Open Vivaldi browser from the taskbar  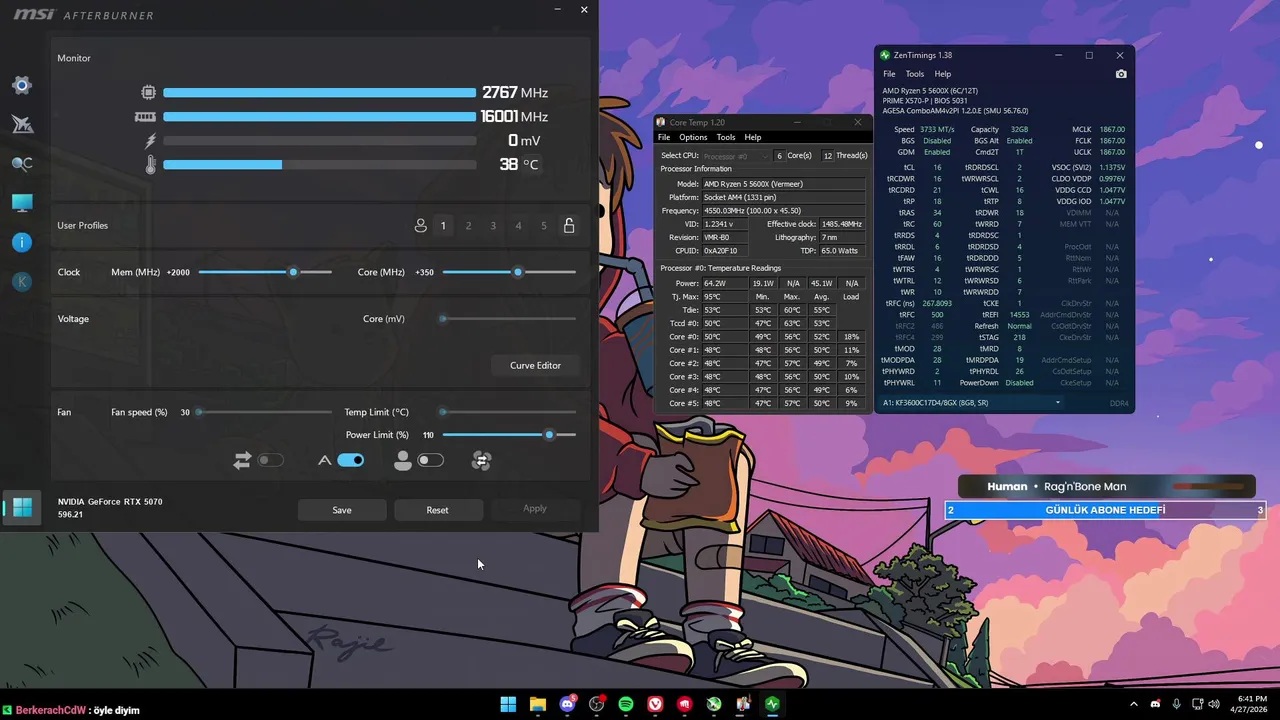tap(655, 704)
